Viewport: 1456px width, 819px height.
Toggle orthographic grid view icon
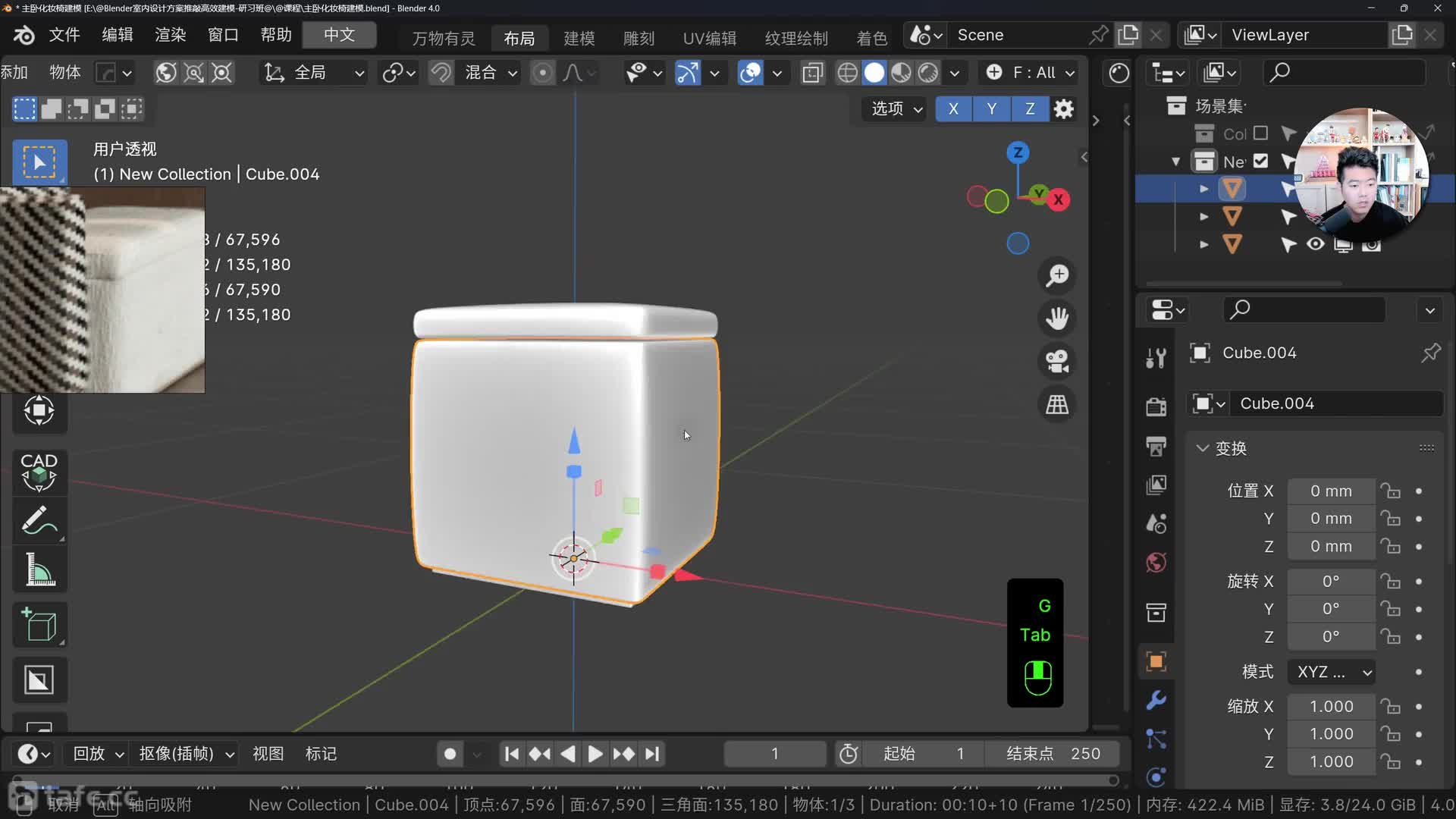pos(1057,404)
